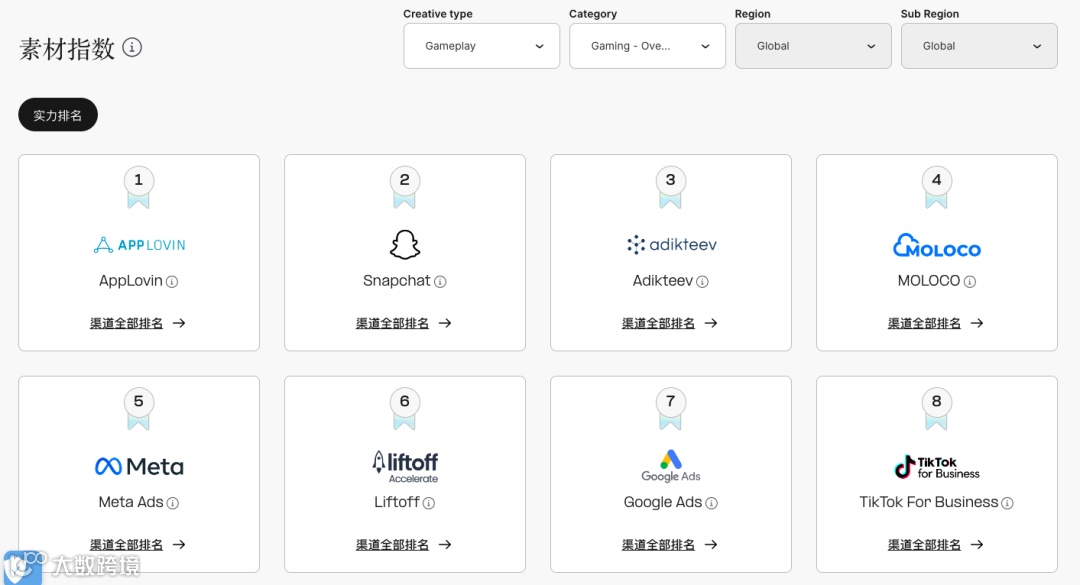Viewport: 1080px width, 585px height.
Task: Click info icon next to TikTok For Business
Action: click(1007, 503)
